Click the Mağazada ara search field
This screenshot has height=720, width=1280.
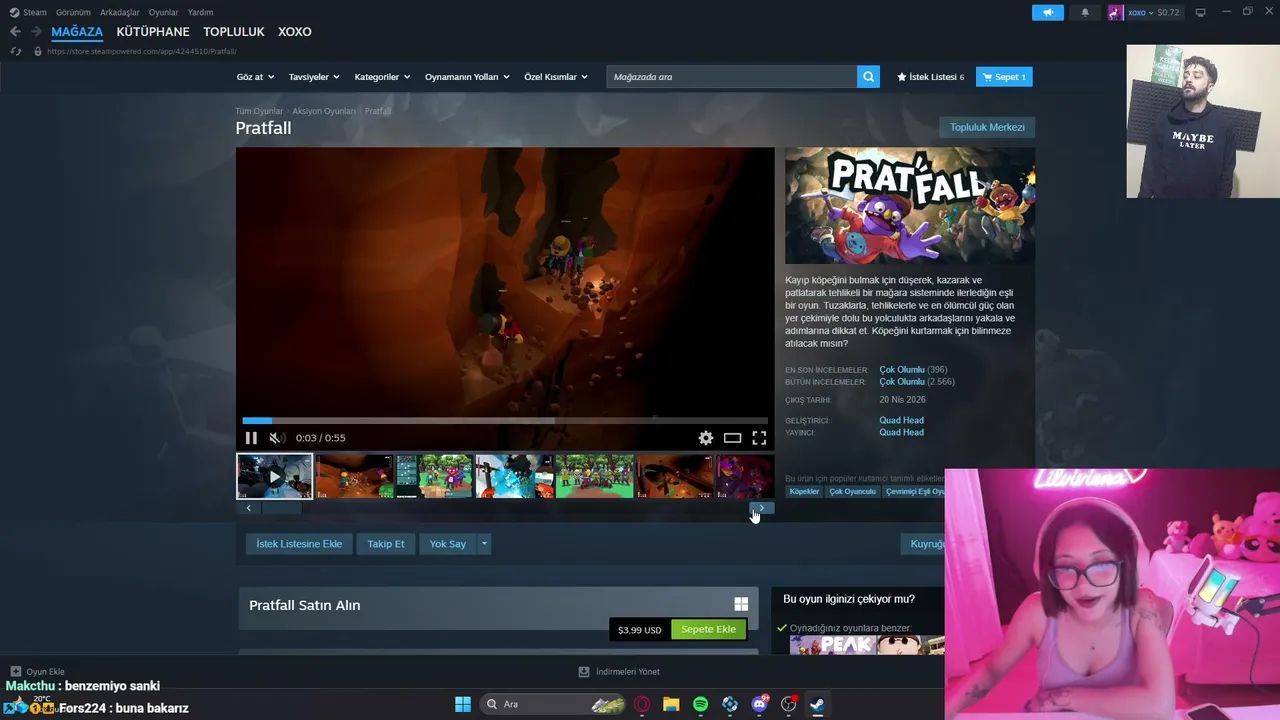tap(731, 77)
